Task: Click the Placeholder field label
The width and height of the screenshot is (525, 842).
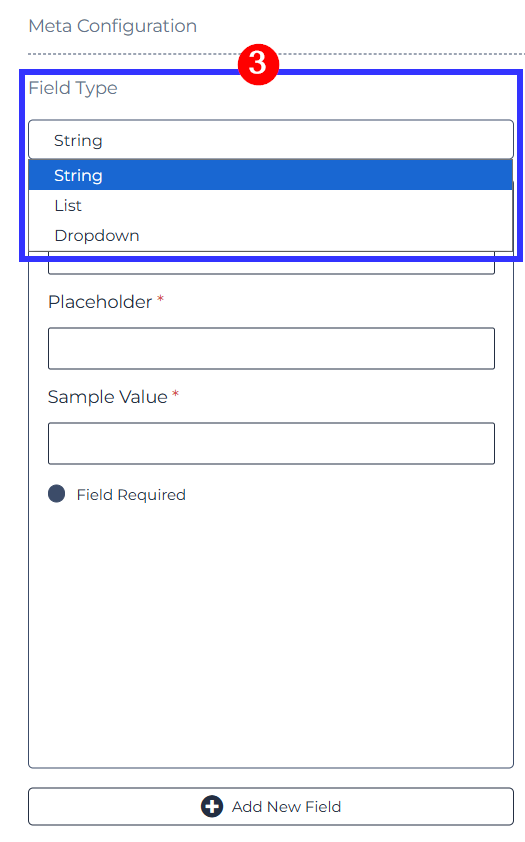Action: tap(100, 302)
